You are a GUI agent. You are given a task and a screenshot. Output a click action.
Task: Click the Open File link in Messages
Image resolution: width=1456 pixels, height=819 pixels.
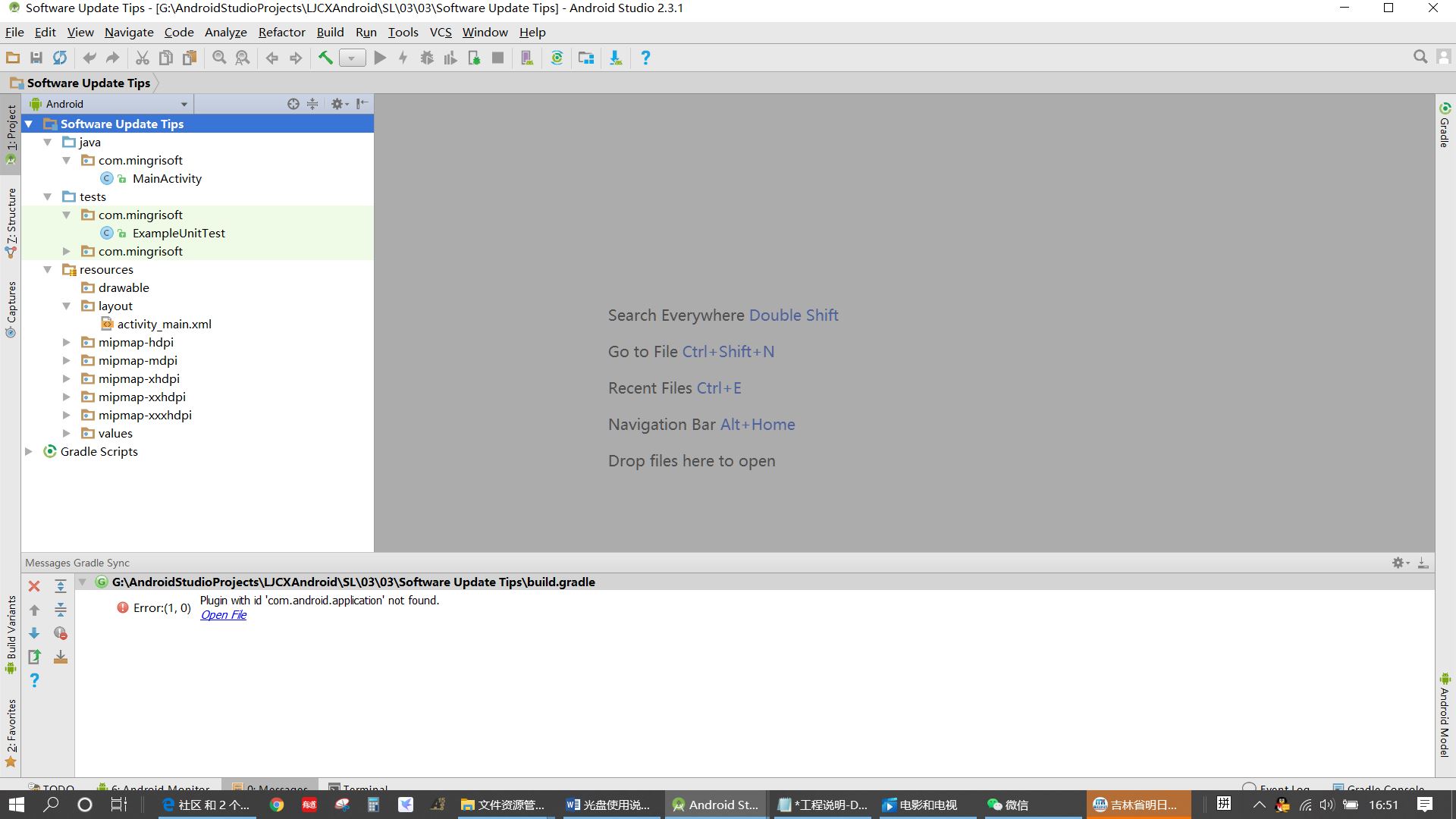click(223, 615)
